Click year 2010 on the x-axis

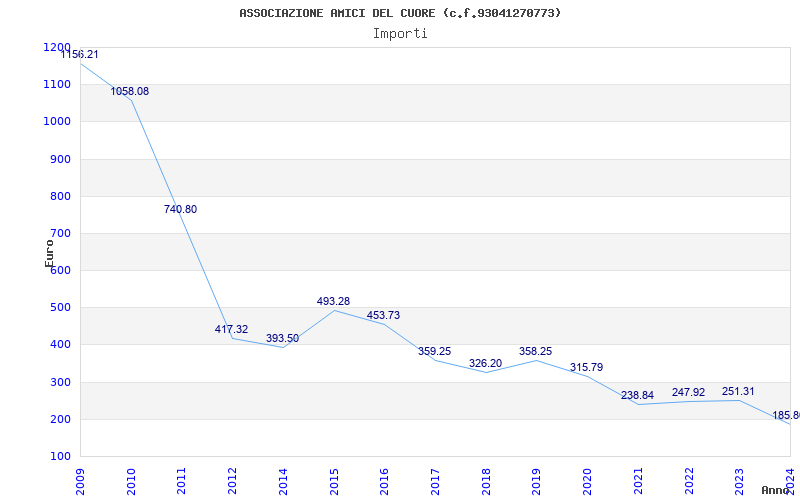pyautogui.click(x=131, y=482)
